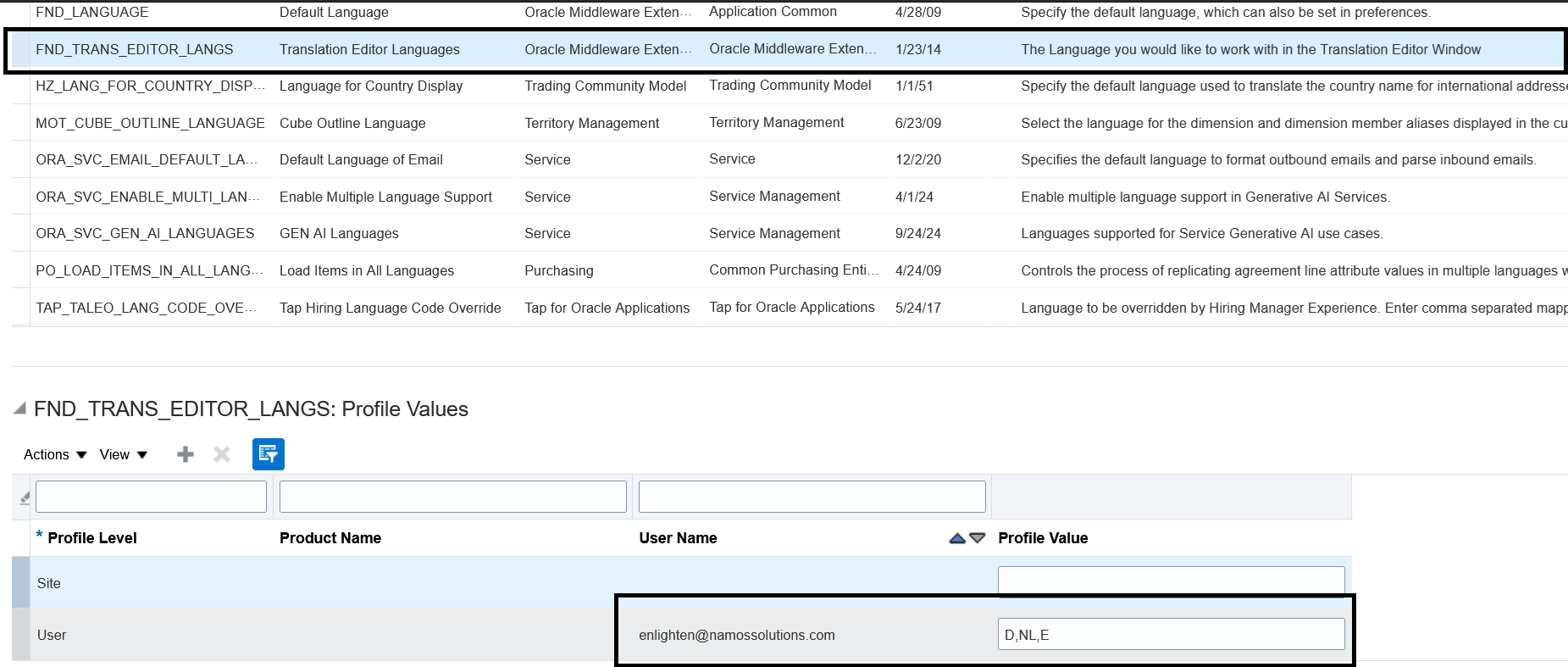Select the PO_LOAD_ITEMS_IN_ALL_LANG row
Screen dimensions: 1568x667
[x=788, y=270]
